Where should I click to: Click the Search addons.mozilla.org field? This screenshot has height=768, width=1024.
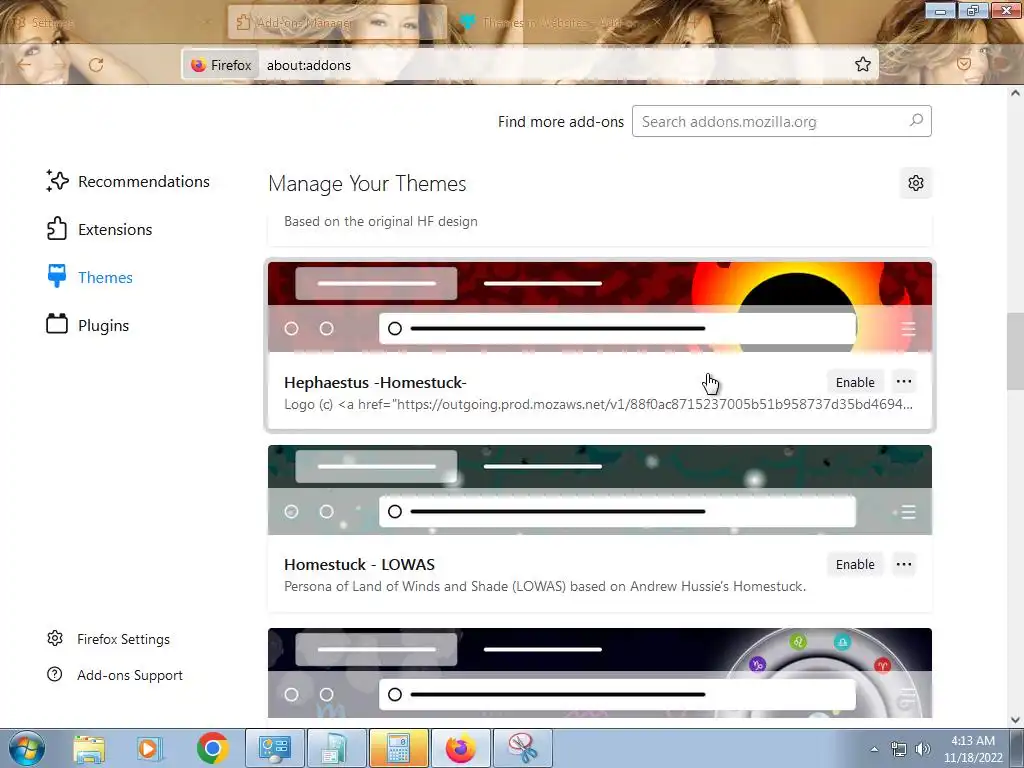[x=781, y=121]
